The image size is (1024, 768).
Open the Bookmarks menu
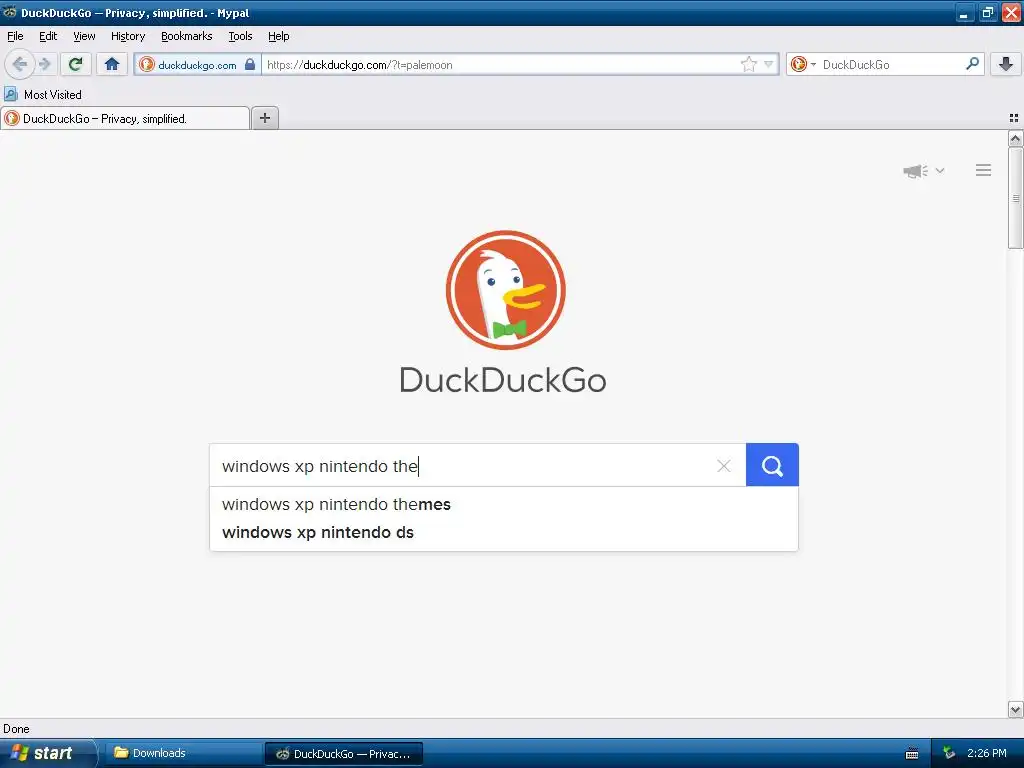187,36
